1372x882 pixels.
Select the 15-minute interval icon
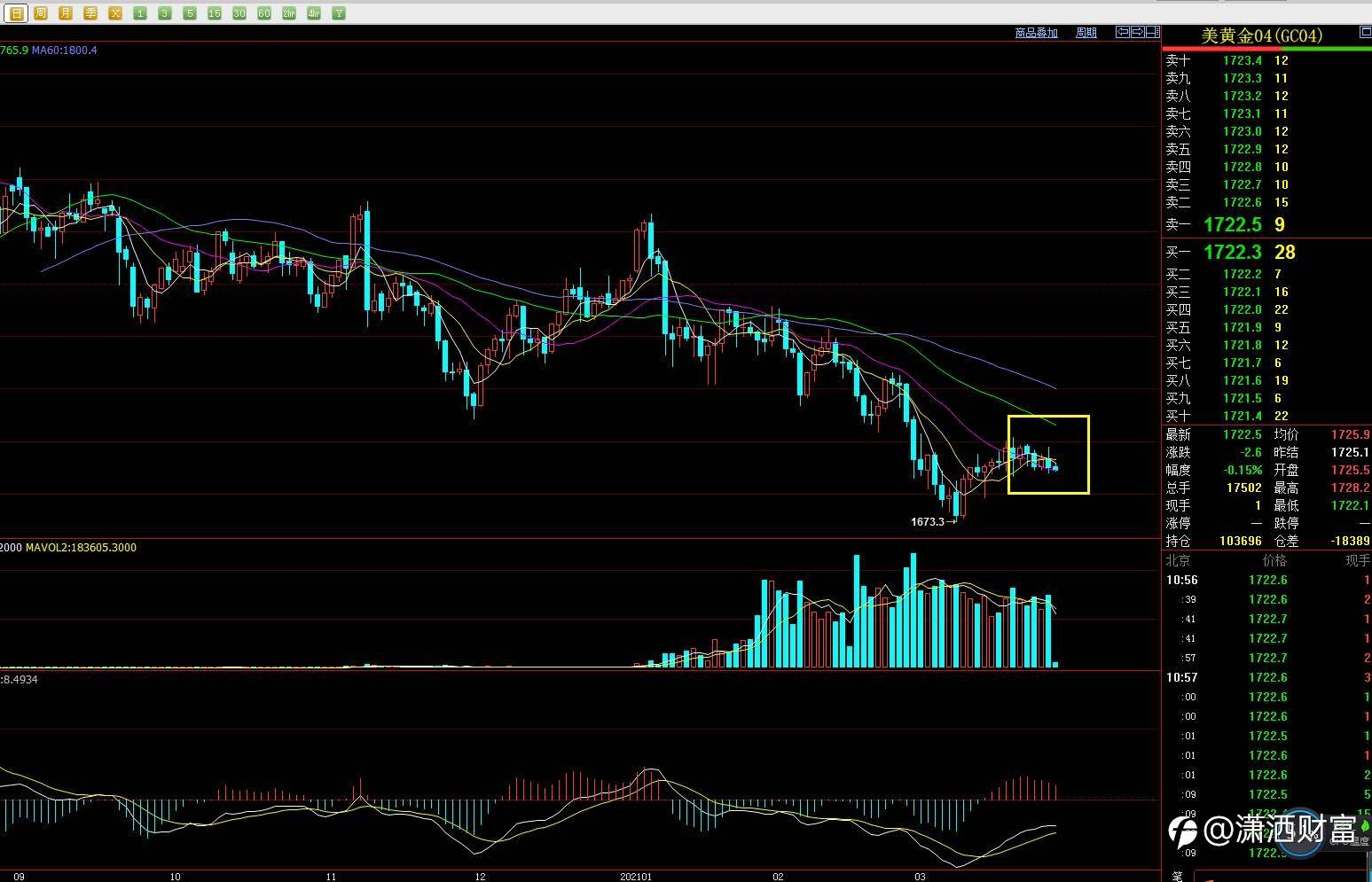(215, 13)
